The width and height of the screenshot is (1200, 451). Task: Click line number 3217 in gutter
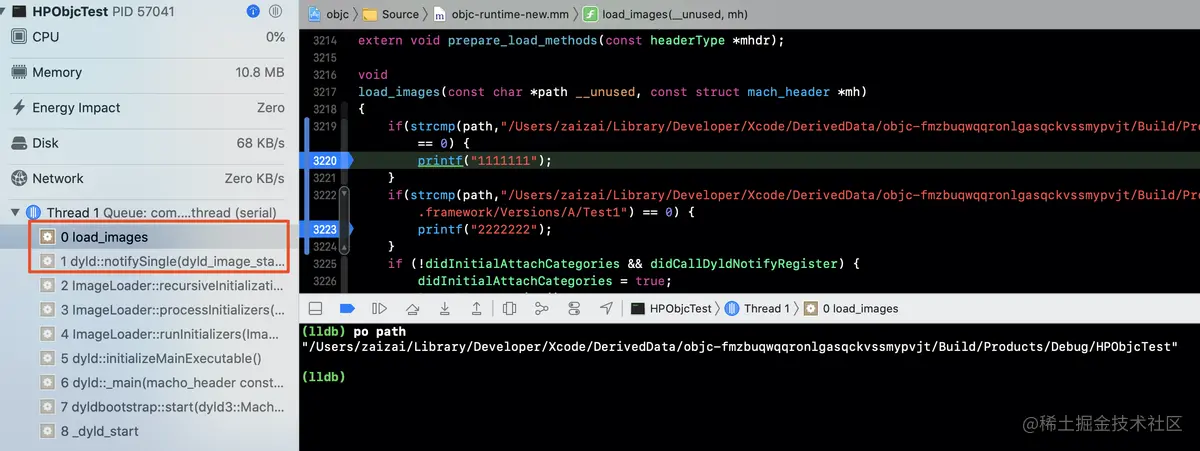325,92
